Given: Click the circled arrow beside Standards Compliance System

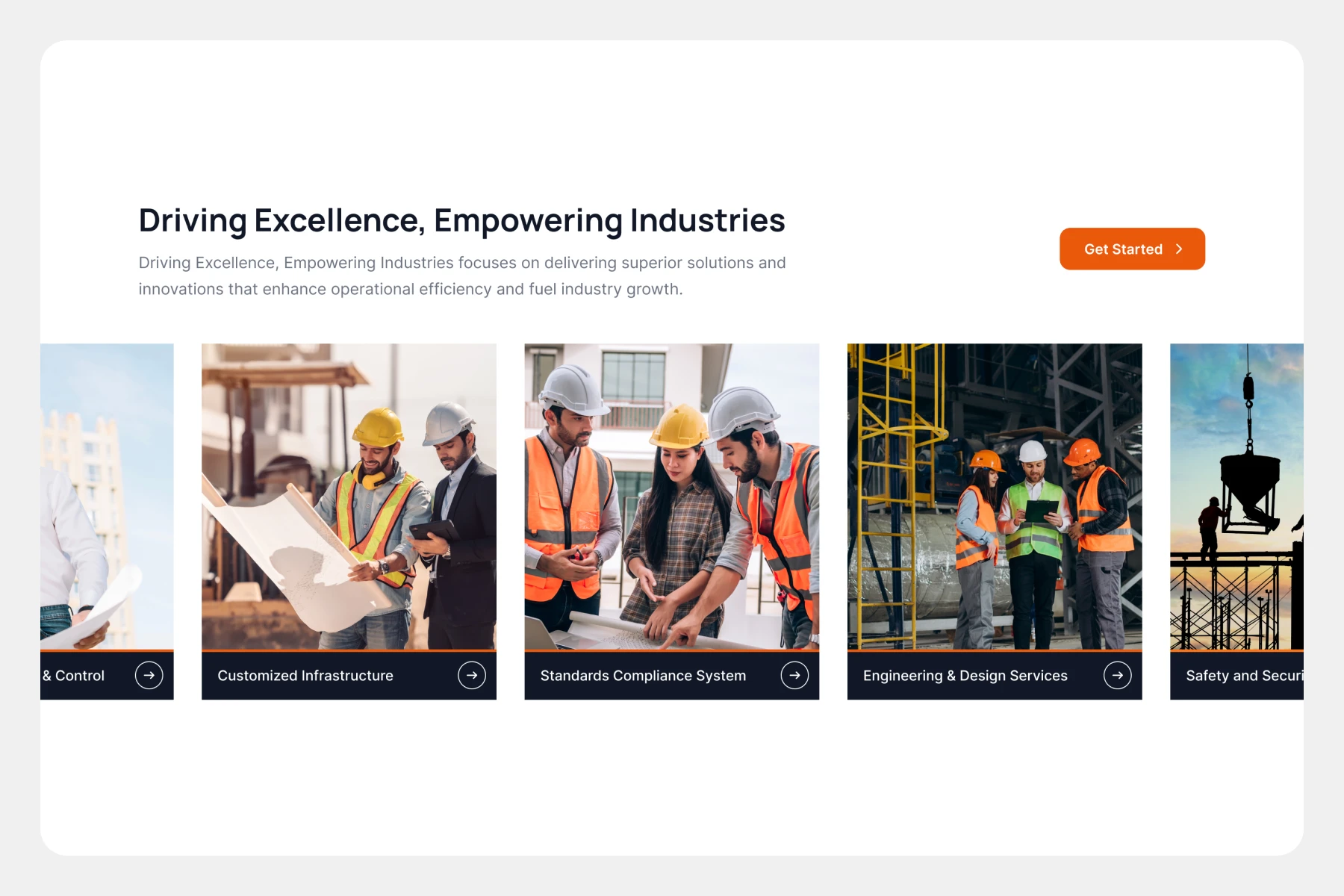Looking at the screenshot, I should point(794,675).
